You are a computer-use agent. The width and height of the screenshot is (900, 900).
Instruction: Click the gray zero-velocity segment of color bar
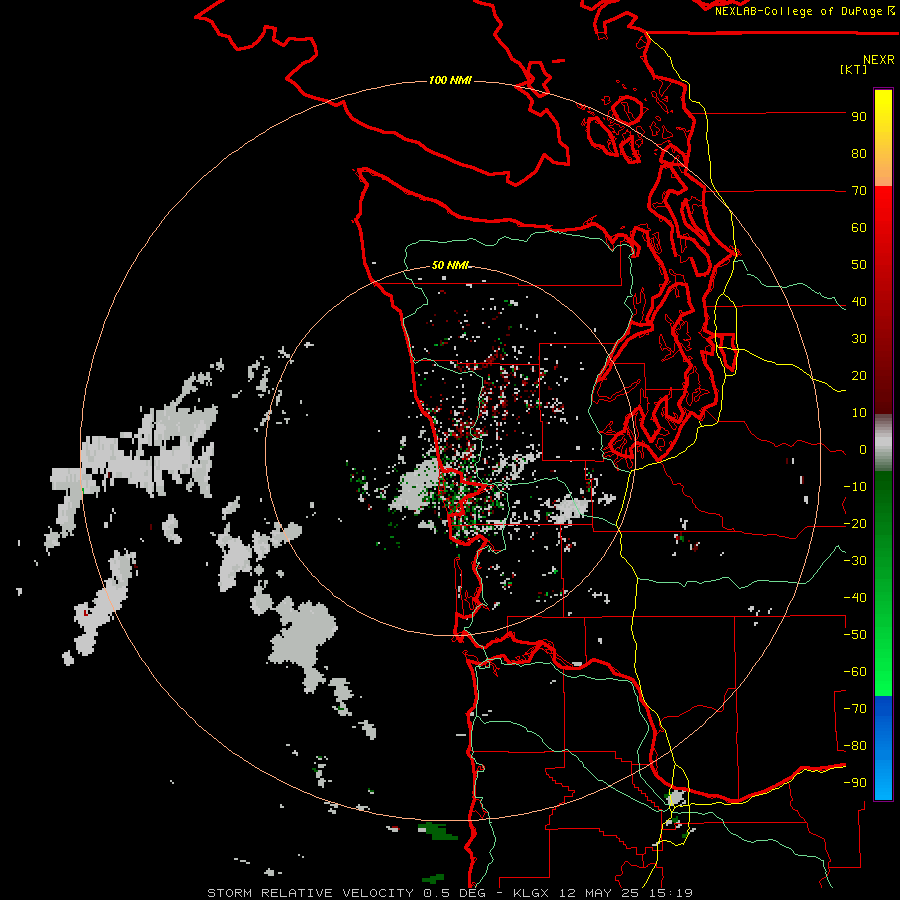click(x=883, y=443)
